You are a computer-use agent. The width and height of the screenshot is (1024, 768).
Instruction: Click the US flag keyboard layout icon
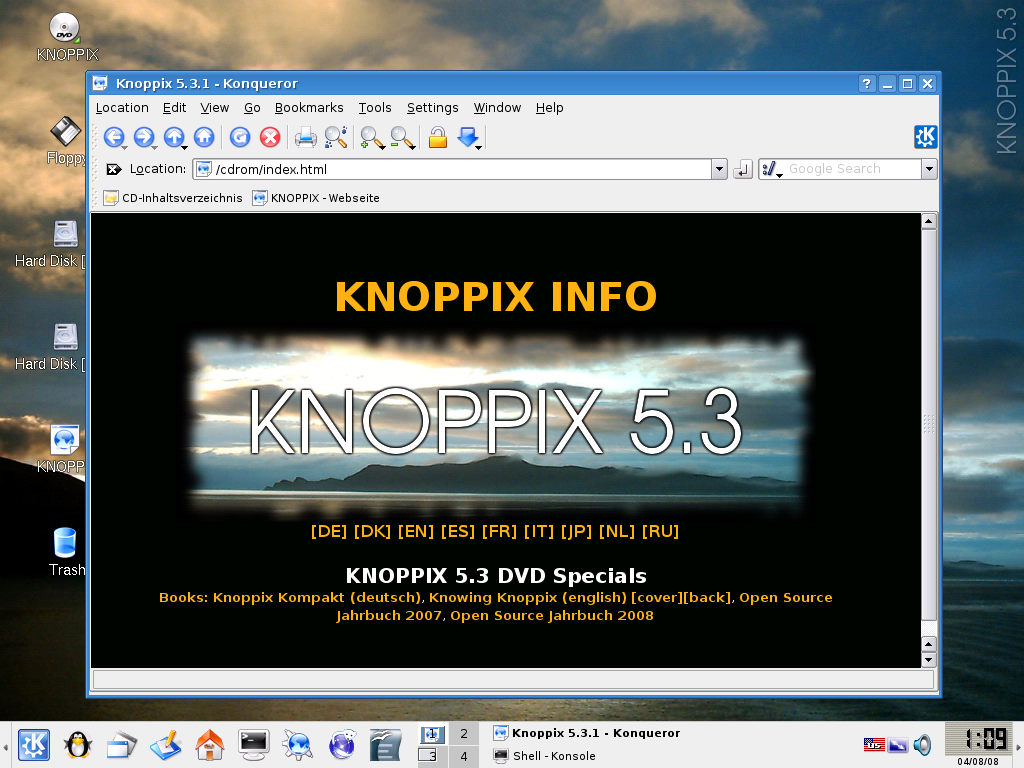click(x=874, y=744)
